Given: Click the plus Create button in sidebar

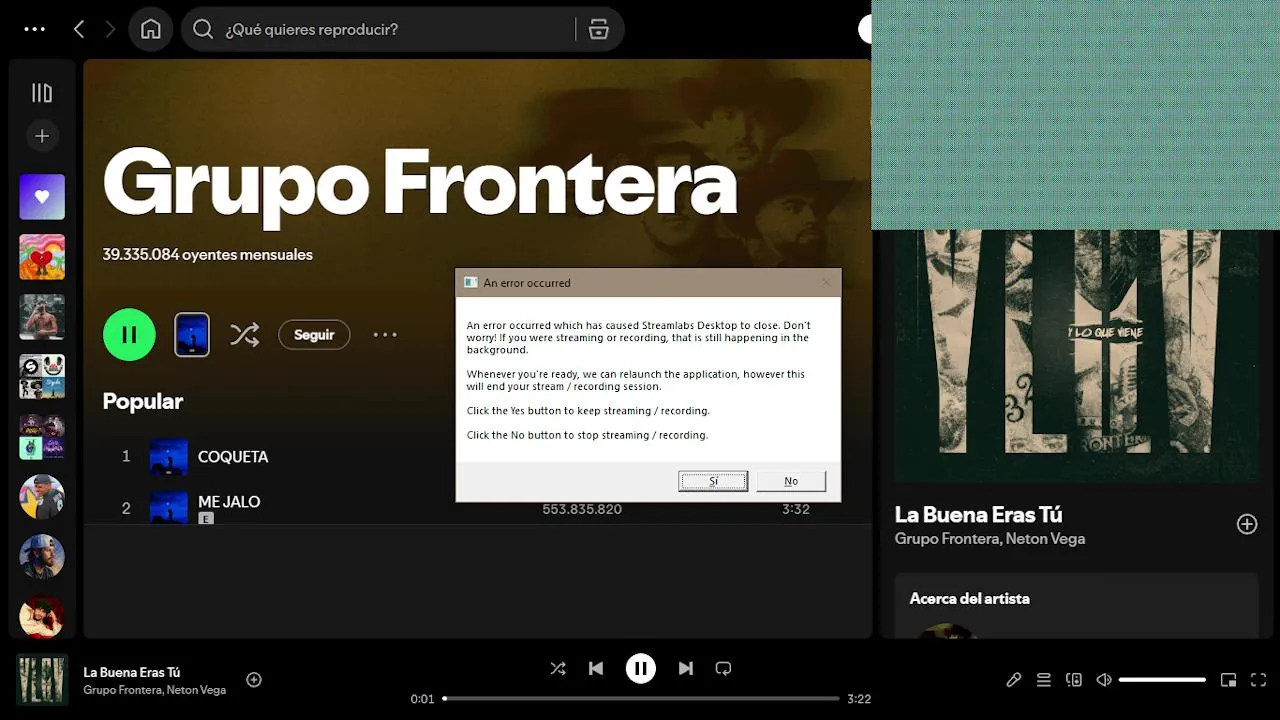Looking at the screenshot, I should tap(42, 136).
